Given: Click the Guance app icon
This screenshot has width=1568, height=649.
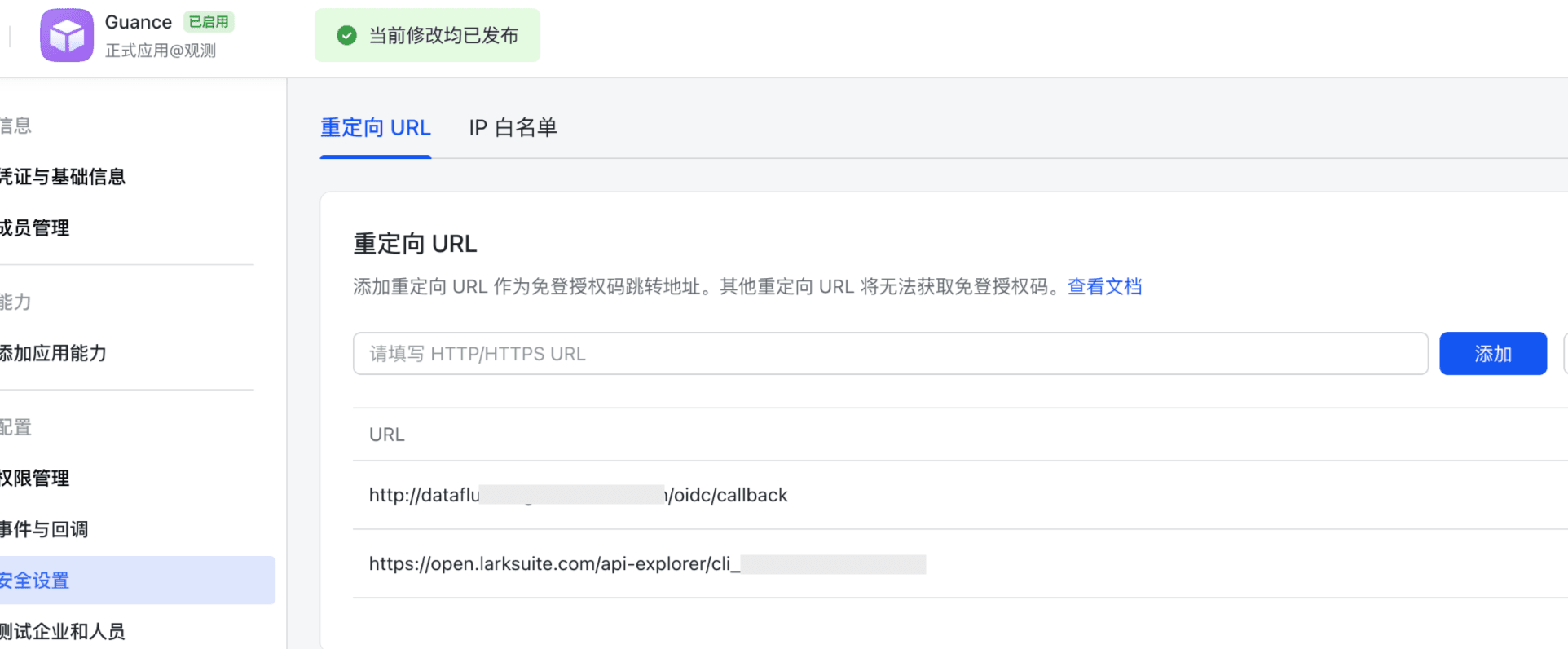Looking at the screenshot, I should click(x=67, y=35).
